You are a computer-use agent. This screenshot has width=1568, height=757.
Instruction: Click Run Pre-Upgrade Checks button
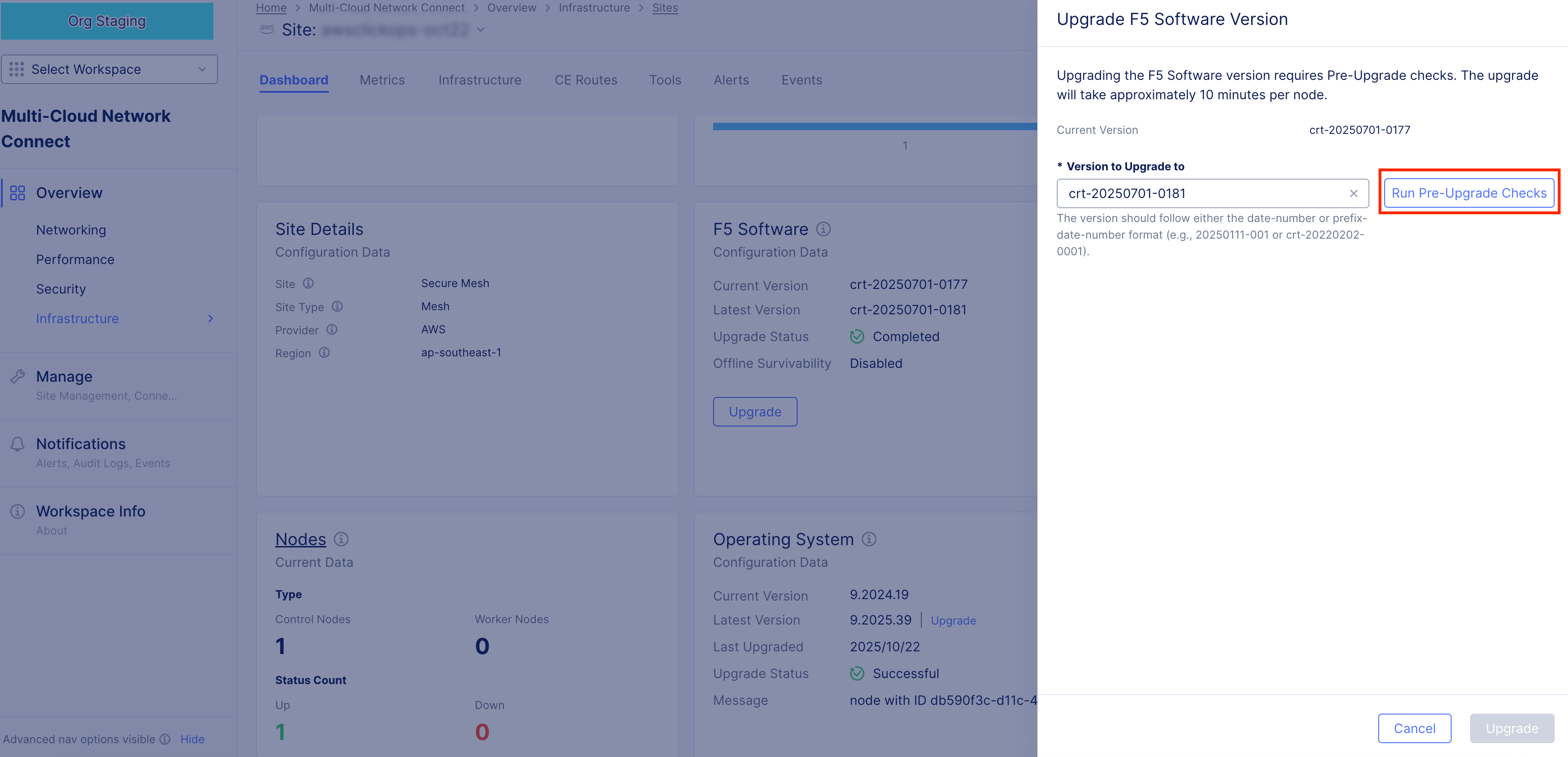pos(1468,193)
